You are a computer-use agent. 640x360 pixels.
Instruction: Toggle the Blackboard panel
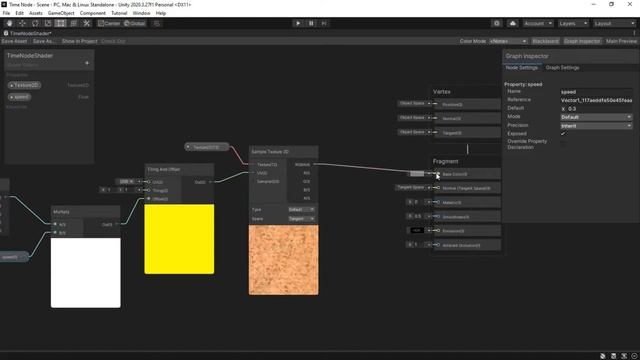coord(545,41)
